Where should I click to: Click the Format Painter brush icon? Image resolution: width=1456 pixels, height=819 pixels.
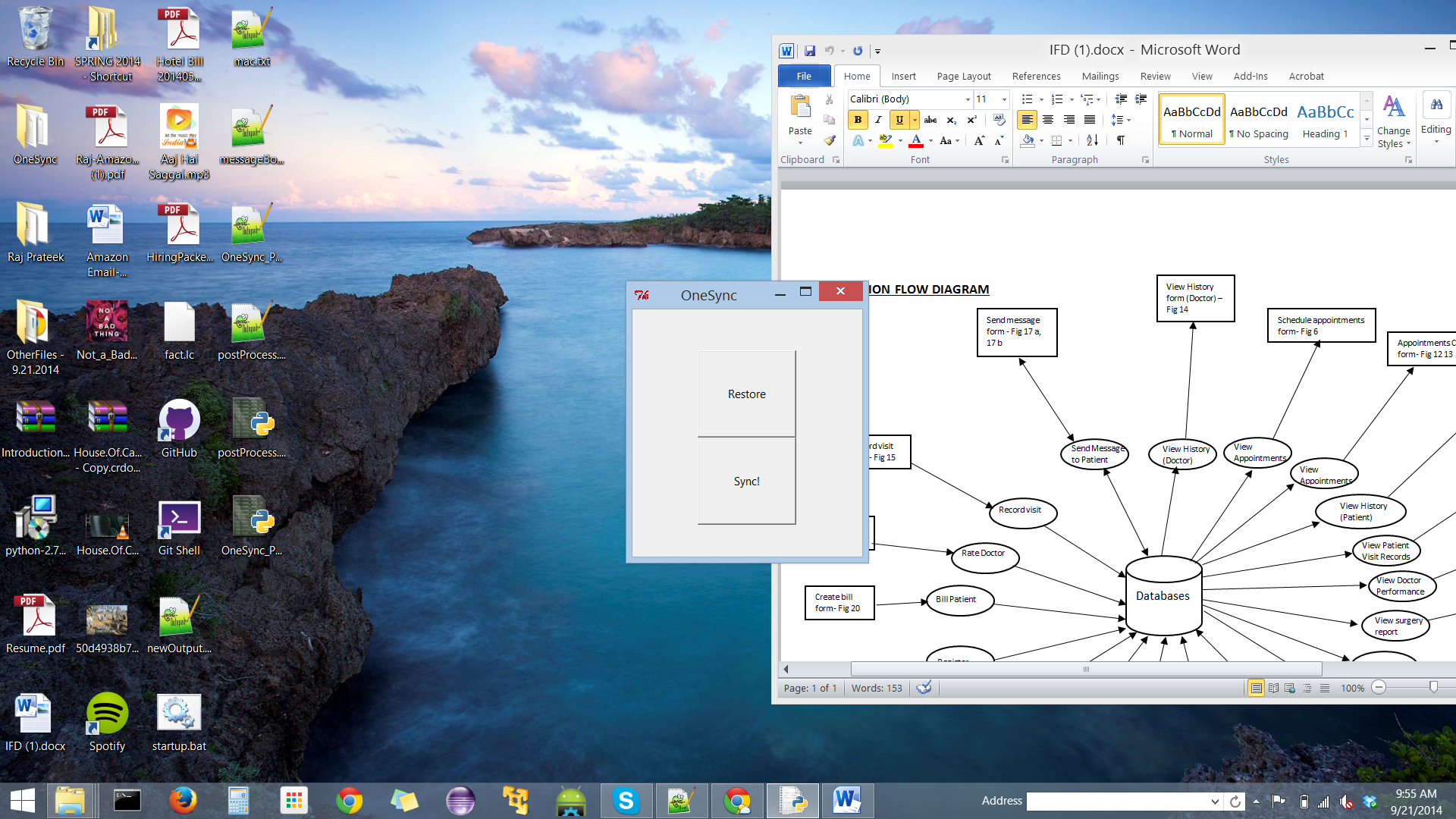pyautogui.click(x=830, y=140)
